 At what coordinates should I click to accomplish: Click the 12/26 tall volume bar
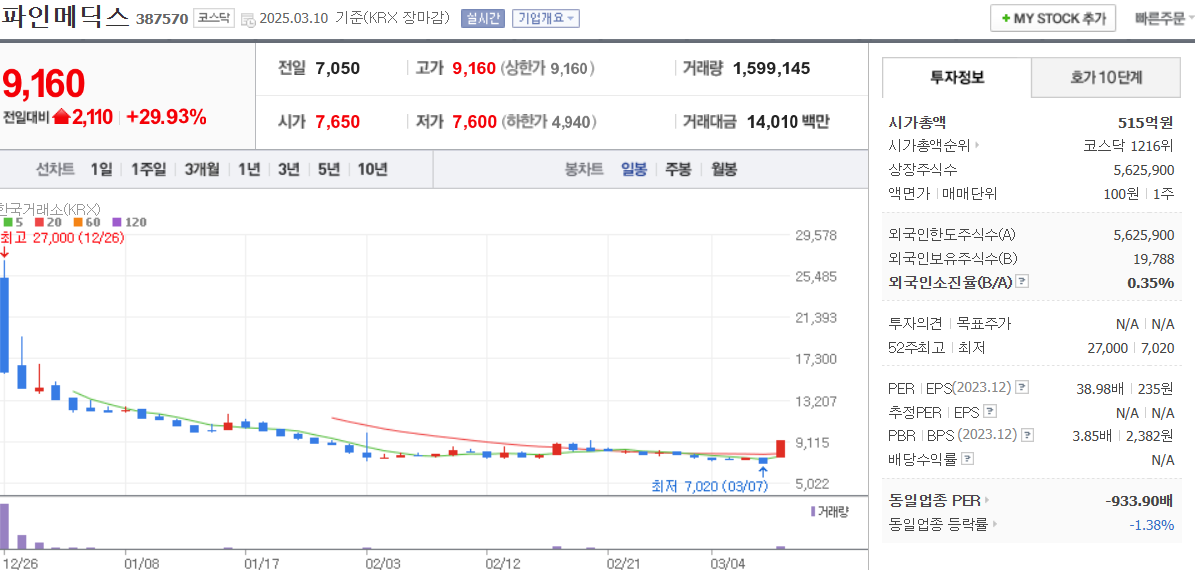click(4, 526)
